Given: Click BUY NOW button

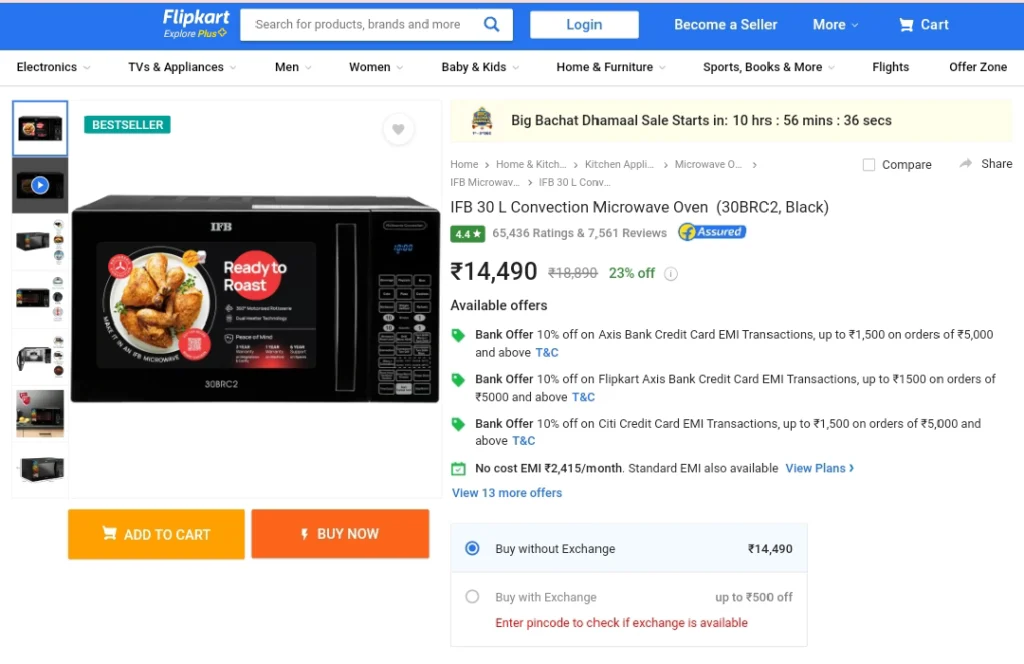Looking at the screenshot, I should click(340, 534).
